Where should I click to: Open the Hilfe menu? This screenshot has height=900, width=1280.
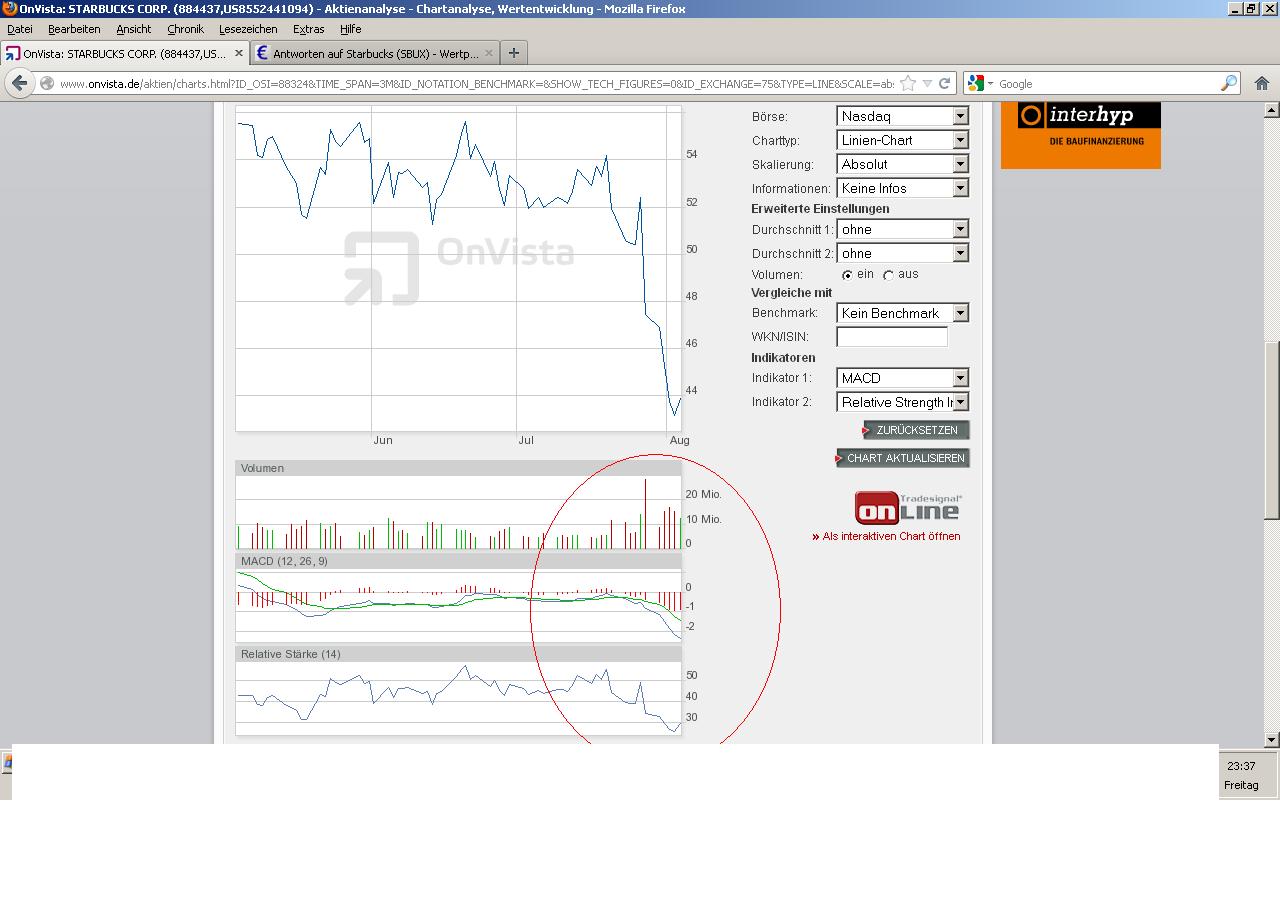pos(350,29)
